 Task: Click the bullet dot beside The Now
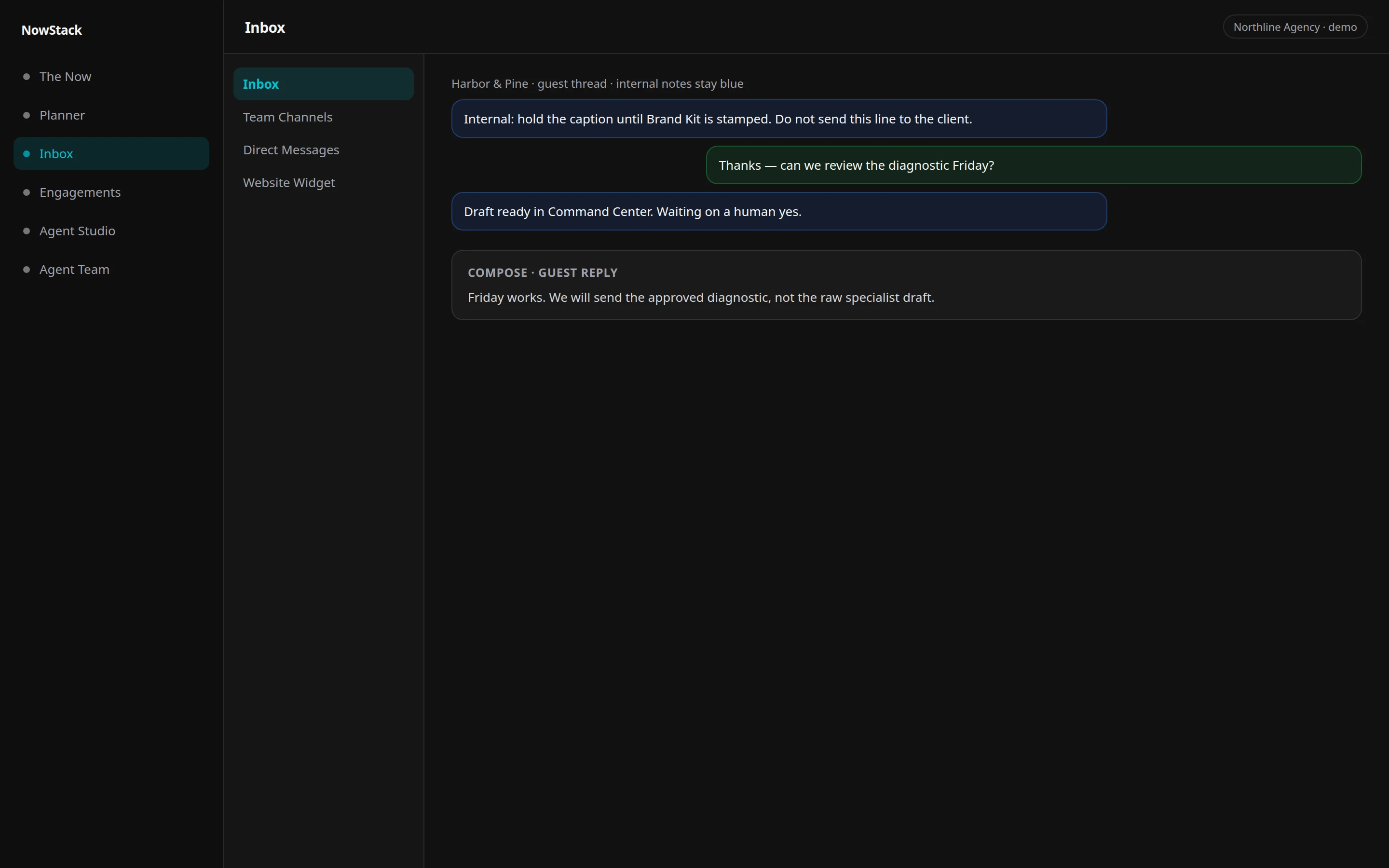click(27, 76)
